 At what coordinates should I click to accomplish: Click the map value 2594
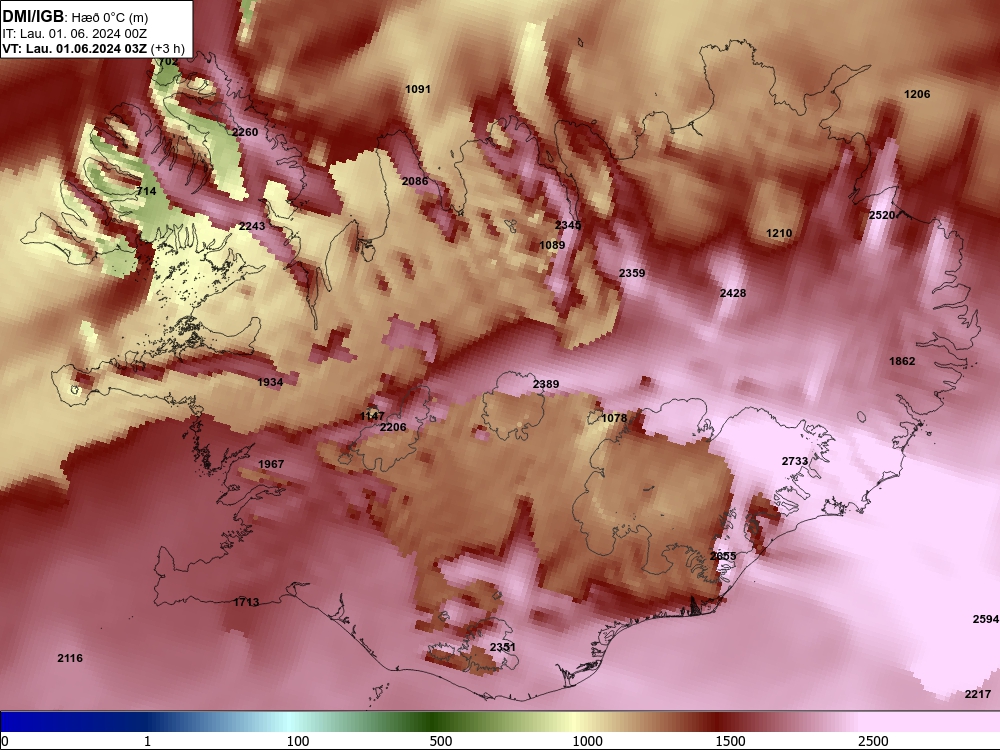point(985,619)
